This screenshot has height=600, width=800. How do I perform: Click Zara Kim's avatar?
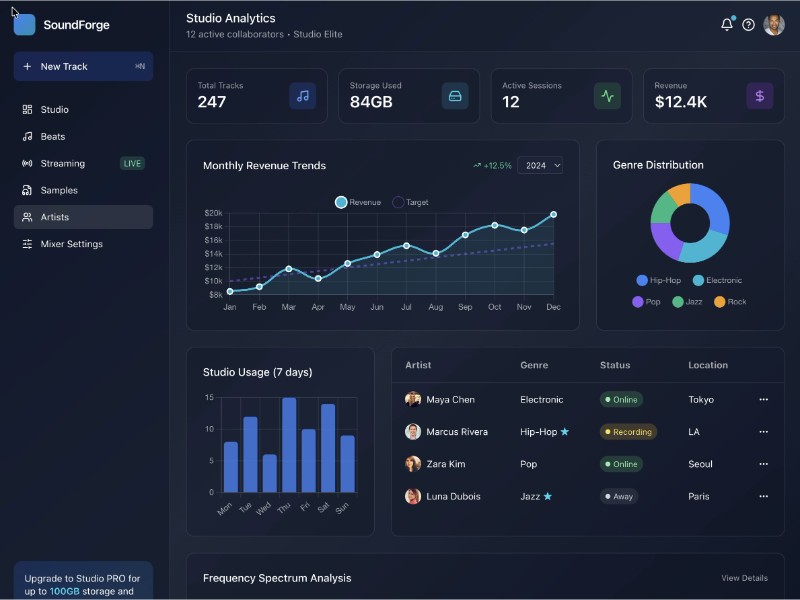tap(413, 464)
